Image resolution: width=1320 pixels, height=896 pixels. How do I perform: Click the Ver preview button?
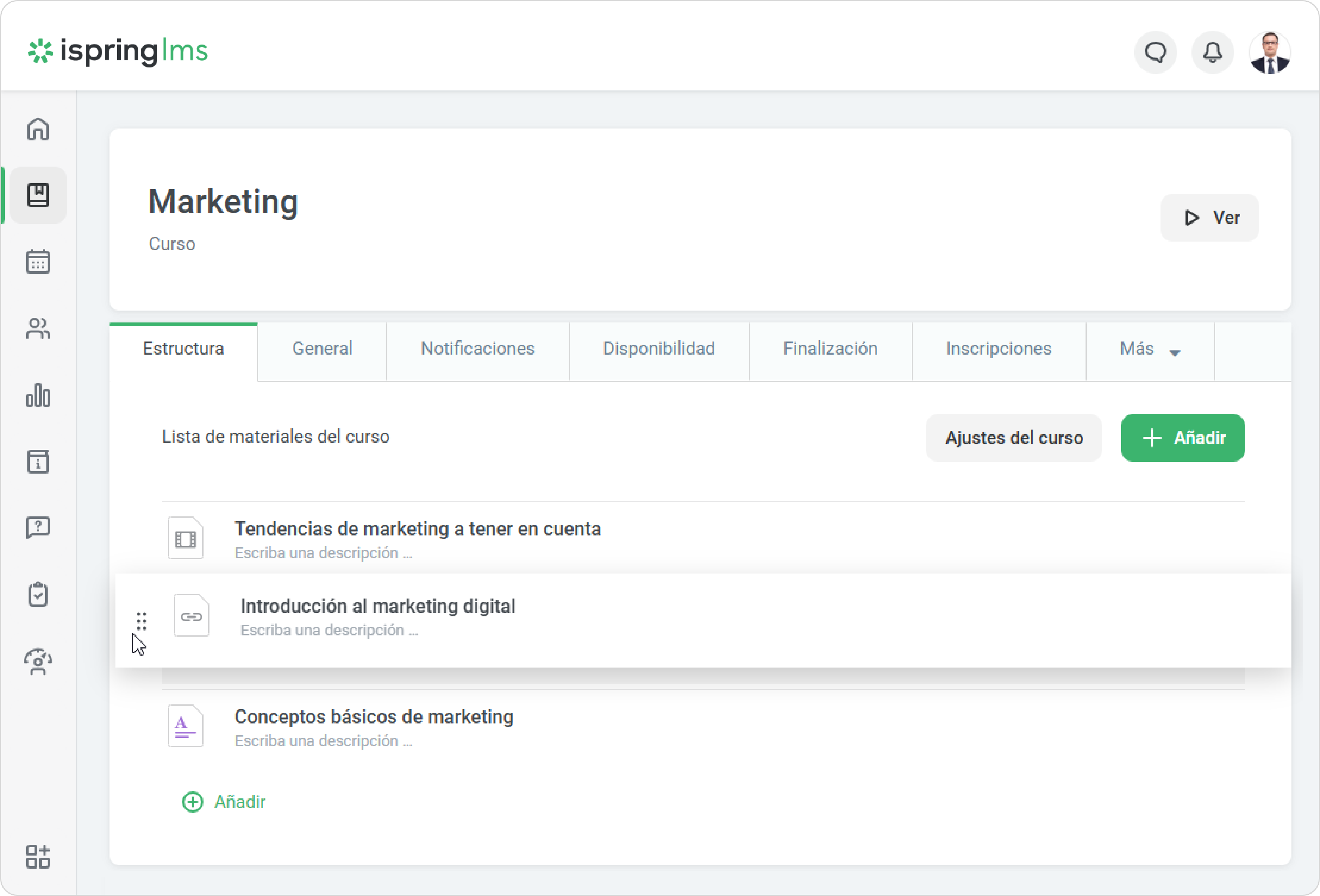pyautogui.click(x=1210, y=217)
